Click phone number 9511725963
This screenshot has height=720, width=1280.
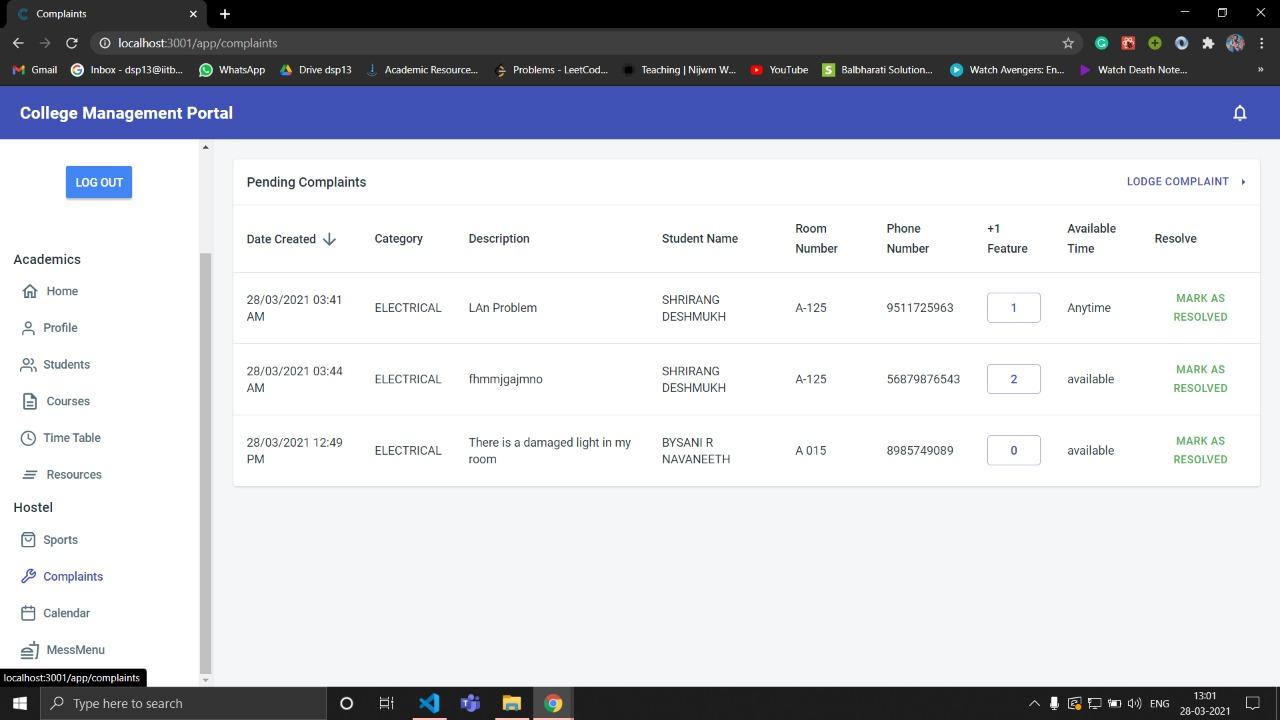click(x=919, y=308)
